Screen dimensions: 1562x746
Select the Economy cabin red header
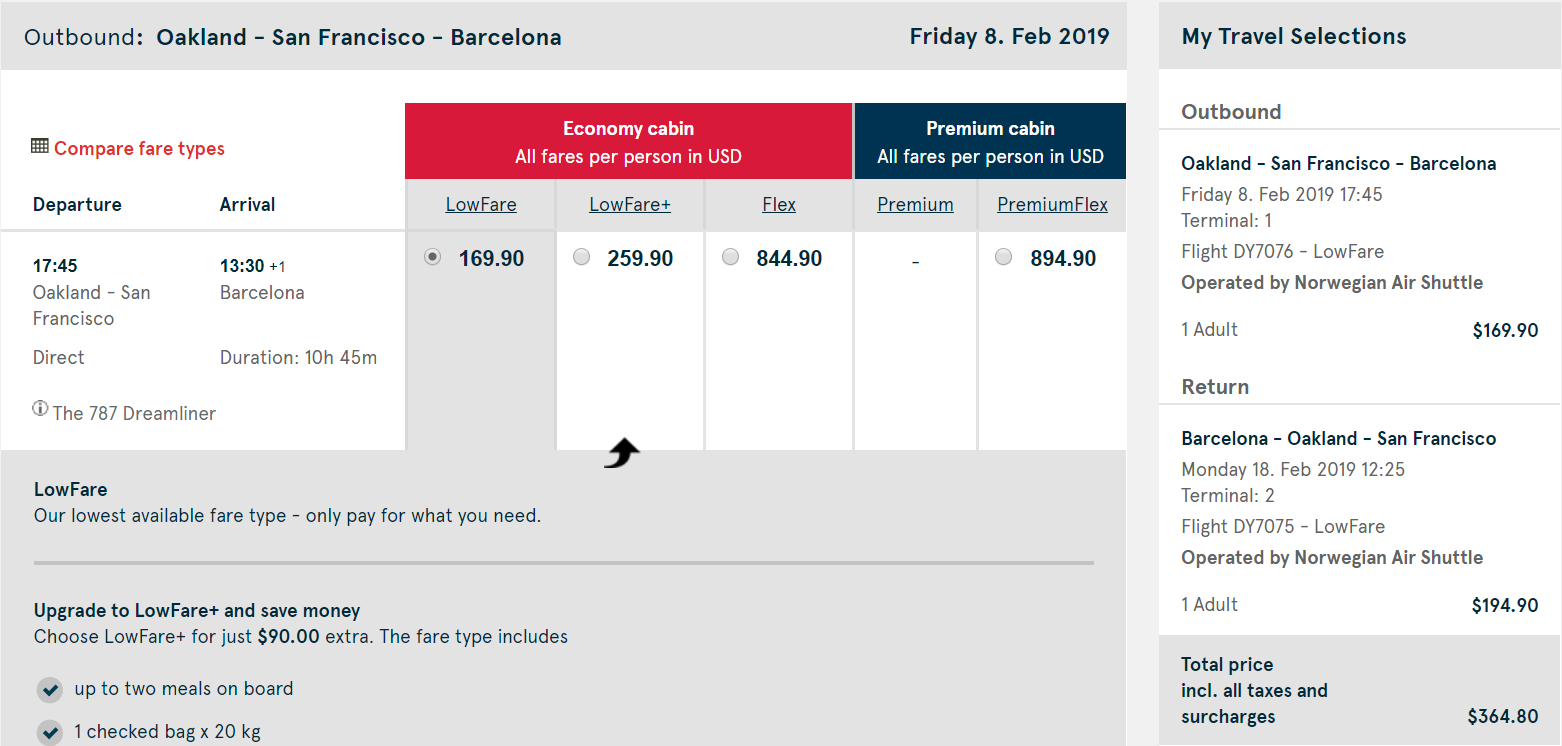628,141
